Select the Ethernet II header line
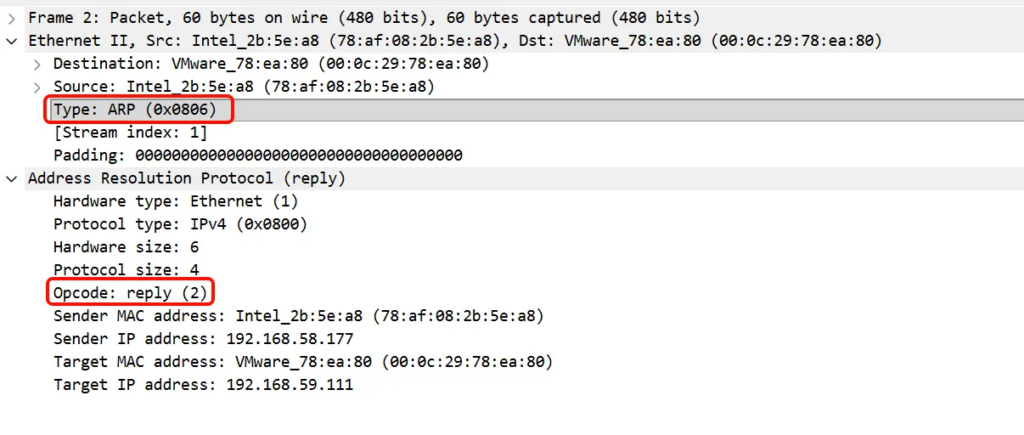 455,41
